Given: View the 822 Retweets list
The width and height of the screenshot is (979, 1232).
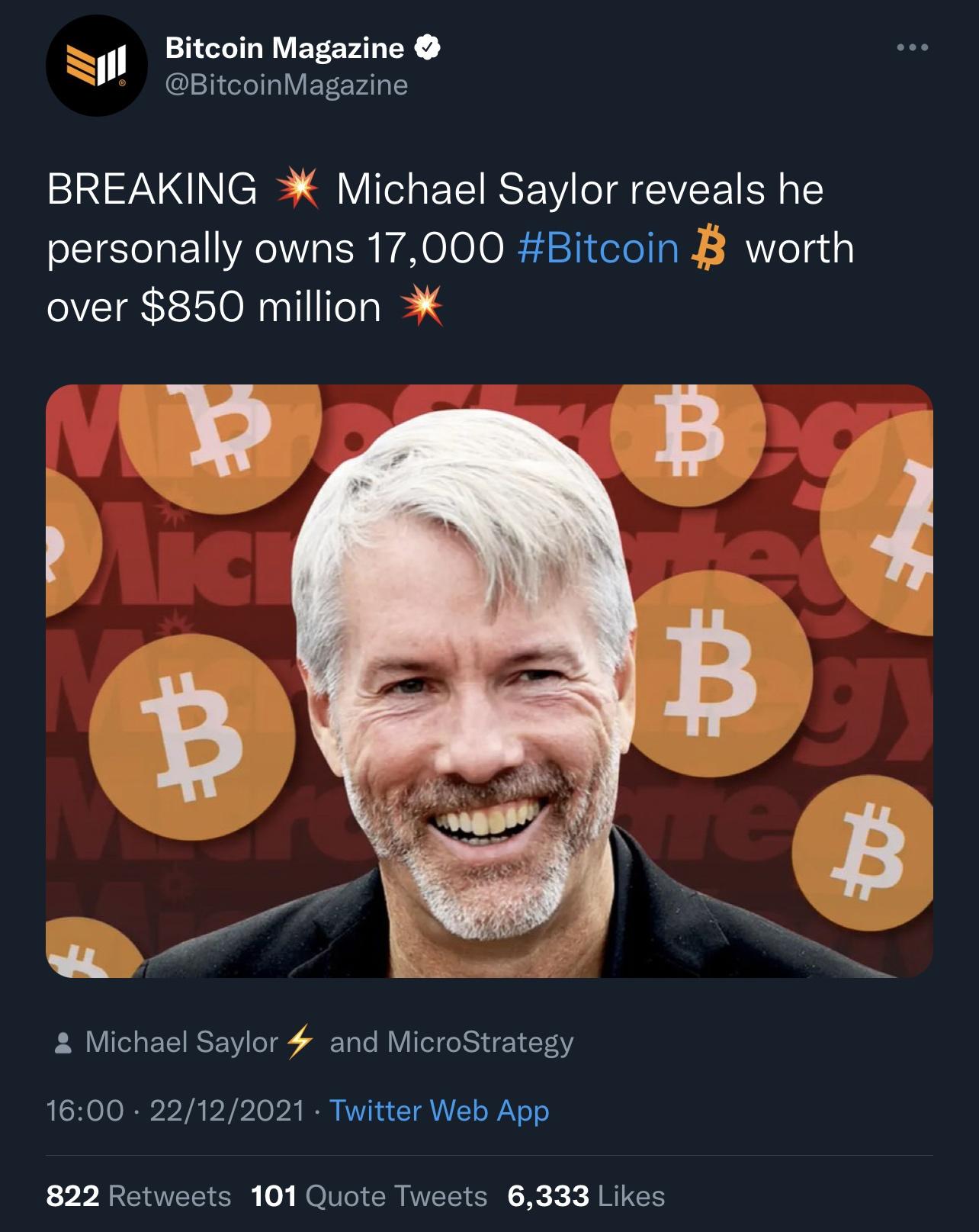Looking at the screenshot, I should click(x=139, y=1195).
